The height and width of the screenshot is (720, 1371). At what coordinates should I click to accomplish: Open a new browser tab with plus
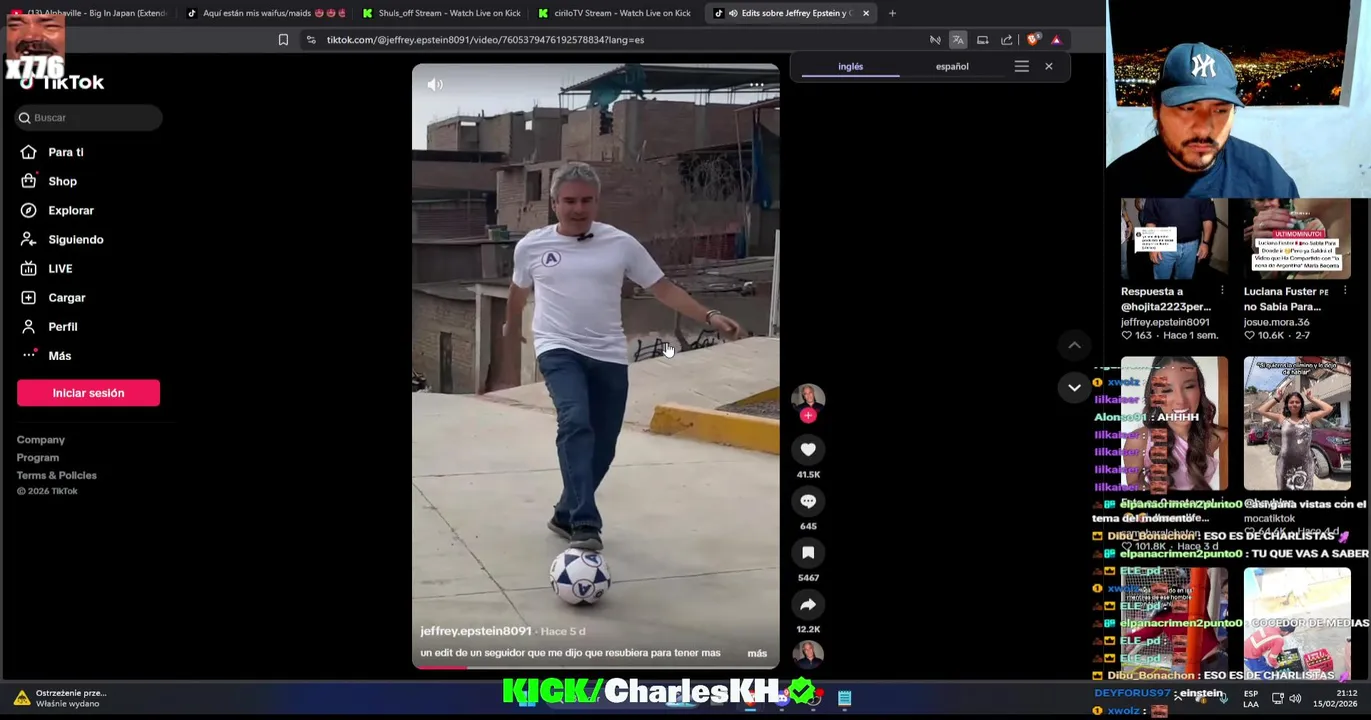coord(892,13)
